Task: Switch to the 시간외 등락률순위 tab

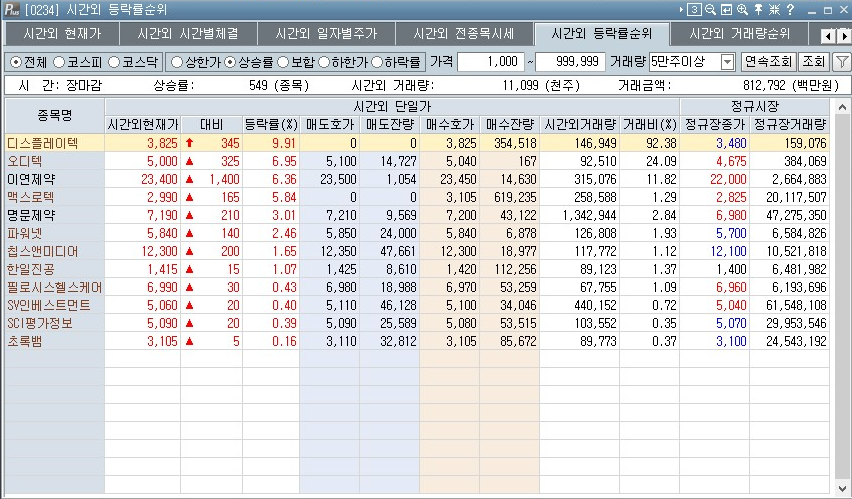Action: pos(602,34)
